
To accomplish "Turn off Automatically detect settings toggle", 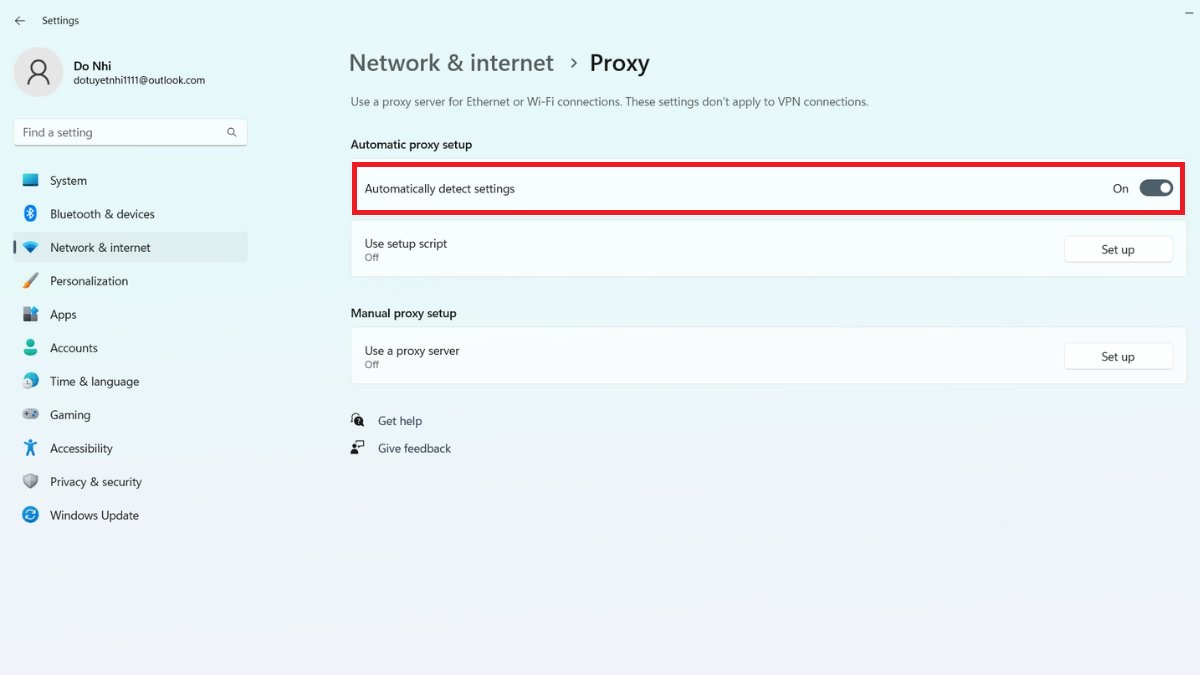I will point(1155,188).
